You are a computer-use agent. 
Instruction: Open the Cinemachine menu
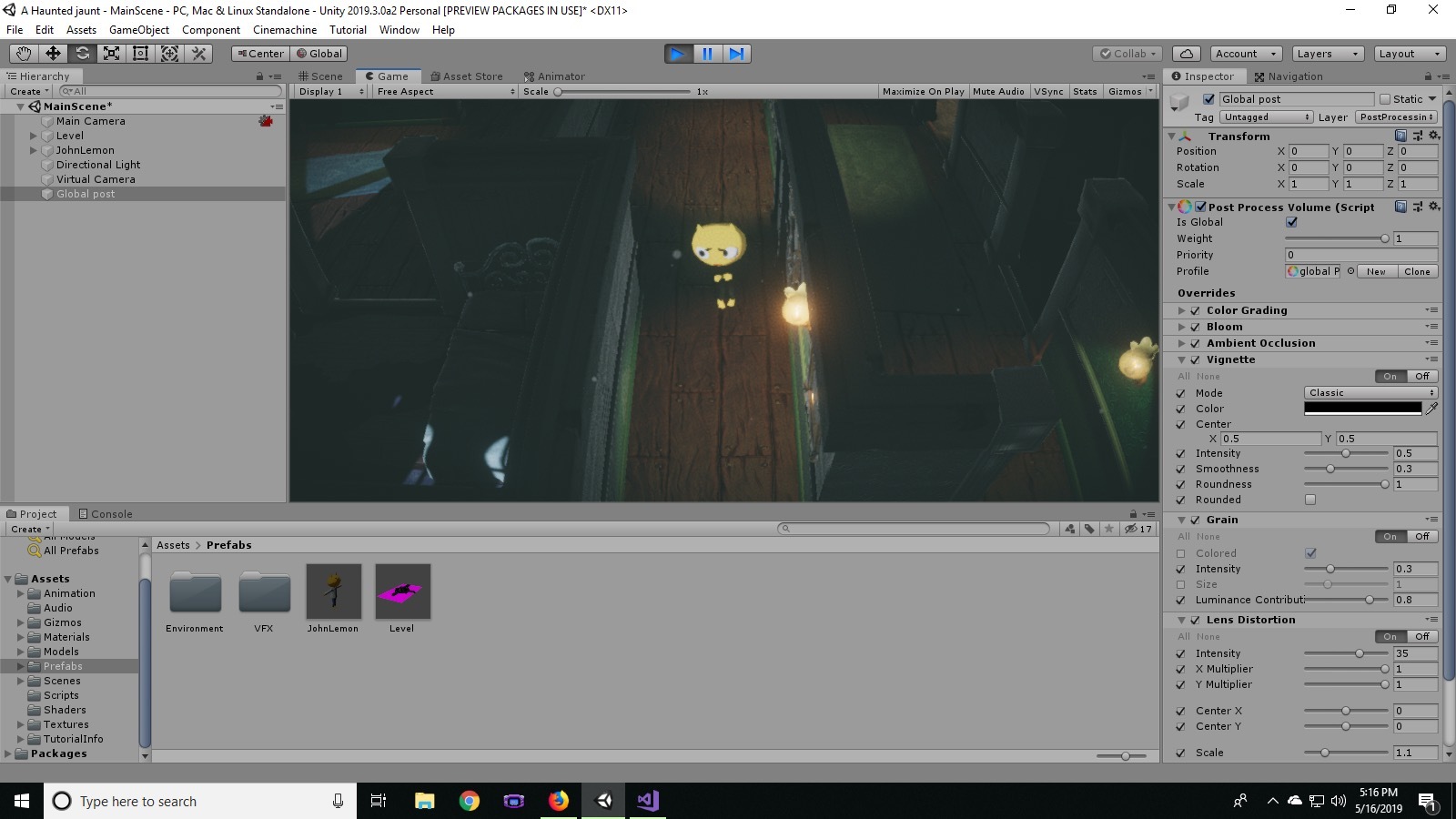[x=285, y=30]
